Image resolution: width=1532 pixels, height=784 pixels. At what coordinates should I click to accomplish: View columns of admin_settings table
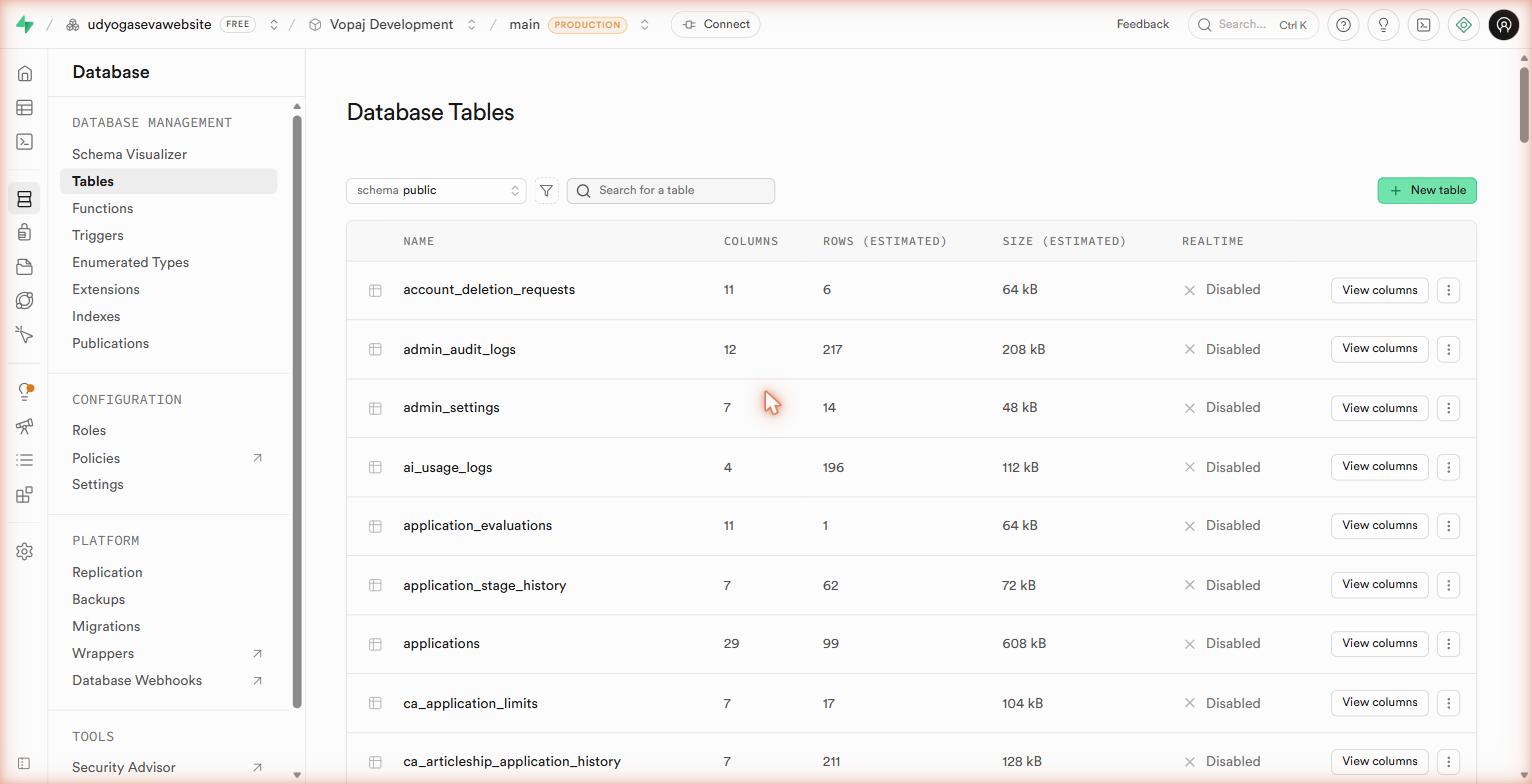[x=1379, y=408]
